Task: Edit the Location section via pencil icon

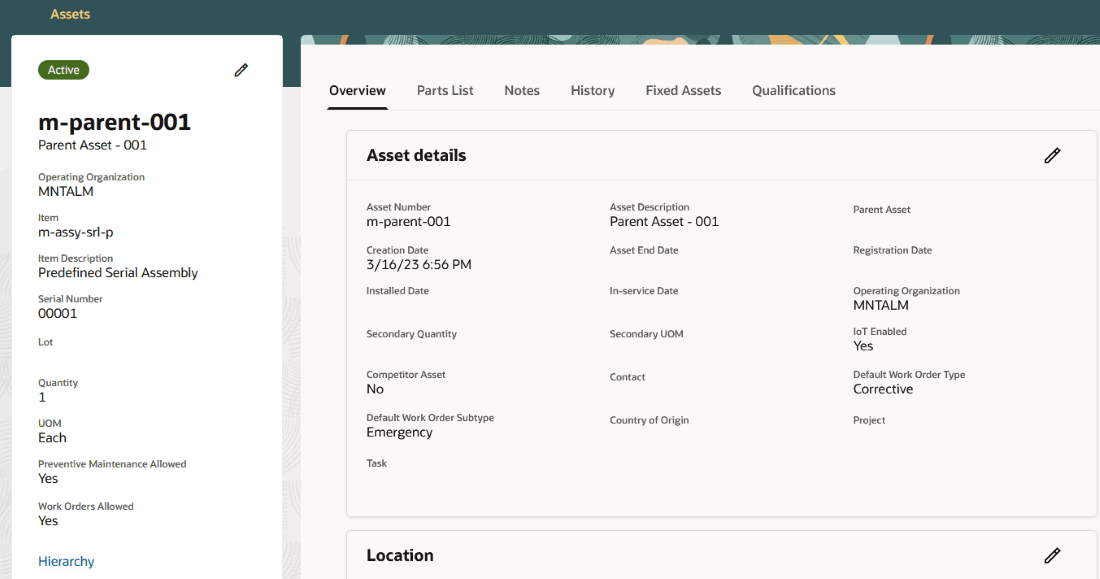Action: point(1052,555)
